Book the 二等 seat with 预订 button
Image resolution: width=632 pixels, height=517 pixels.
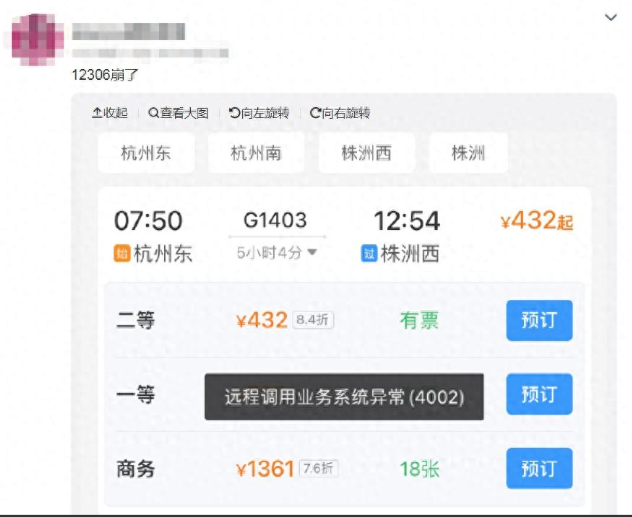click(x=539, y=320)
